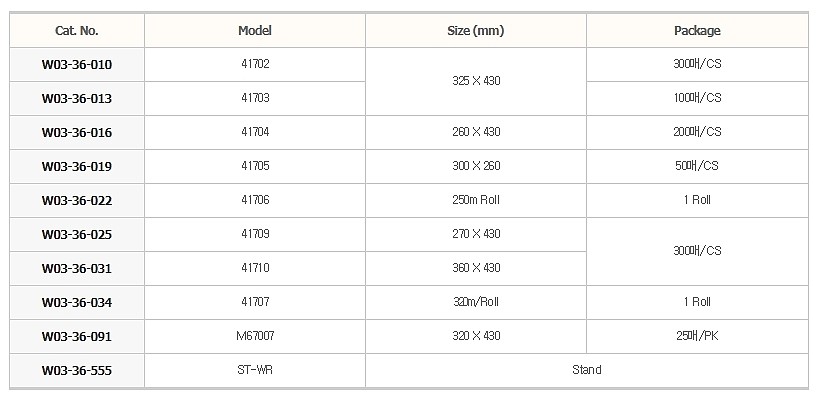Viewport: 820px width, 399px height.
Task: Select model number 41706
Action: pyautogui.click(x=255, y=200)
